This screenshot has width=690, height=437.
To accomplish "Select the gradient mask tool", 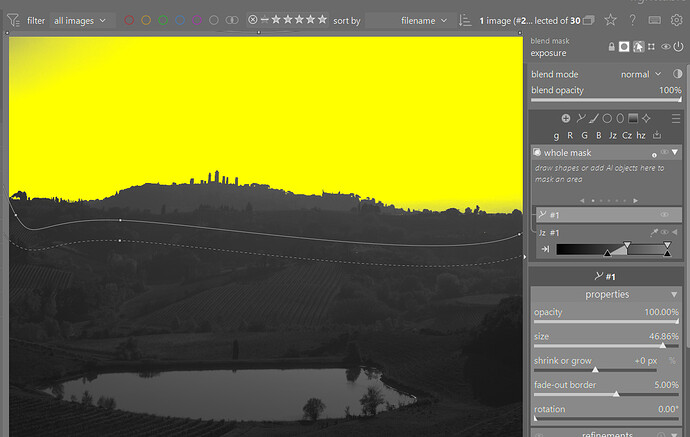I will [633, 118].
